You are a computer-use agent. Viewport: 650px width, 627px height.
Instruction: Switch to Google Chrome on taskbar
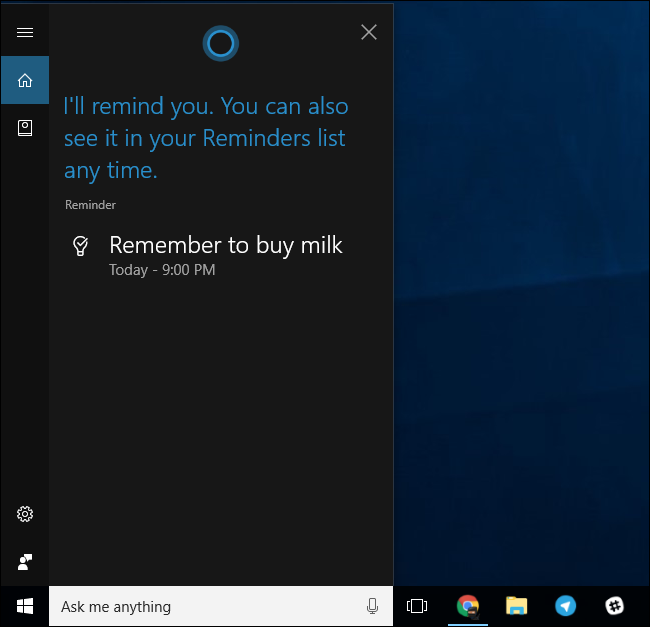coord(468,606)
